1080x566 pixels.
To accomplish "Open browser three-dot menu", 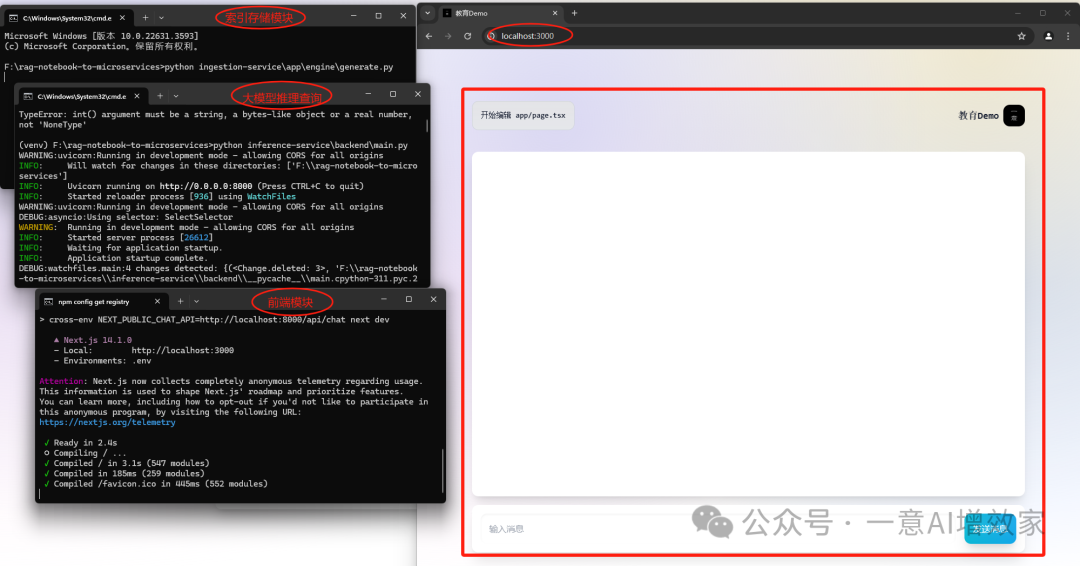I will coord(1068,36).
